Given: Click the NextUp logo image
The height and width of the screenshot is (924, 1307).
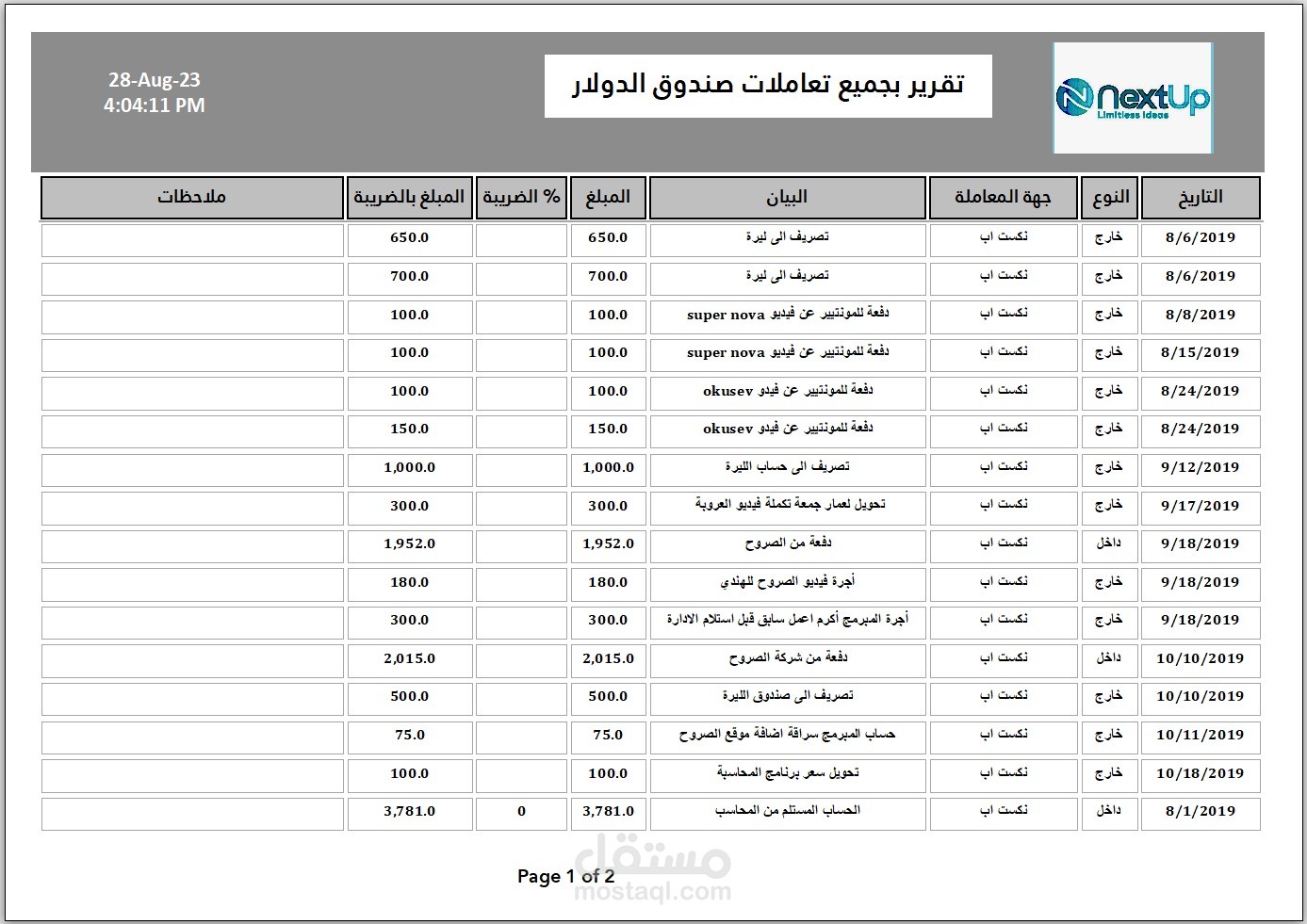Looking at the screenshot, I should click(x=1133, y=98).
